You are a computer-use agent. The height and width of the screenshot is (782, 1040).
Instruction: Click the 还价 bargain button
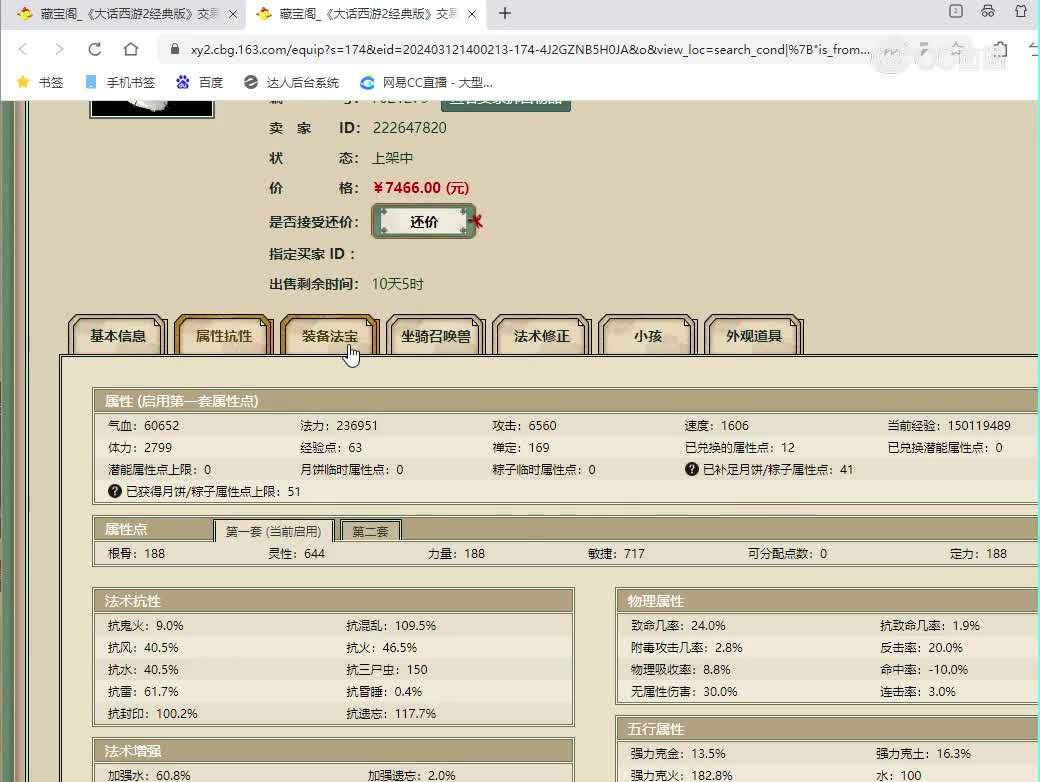[424, 222]
